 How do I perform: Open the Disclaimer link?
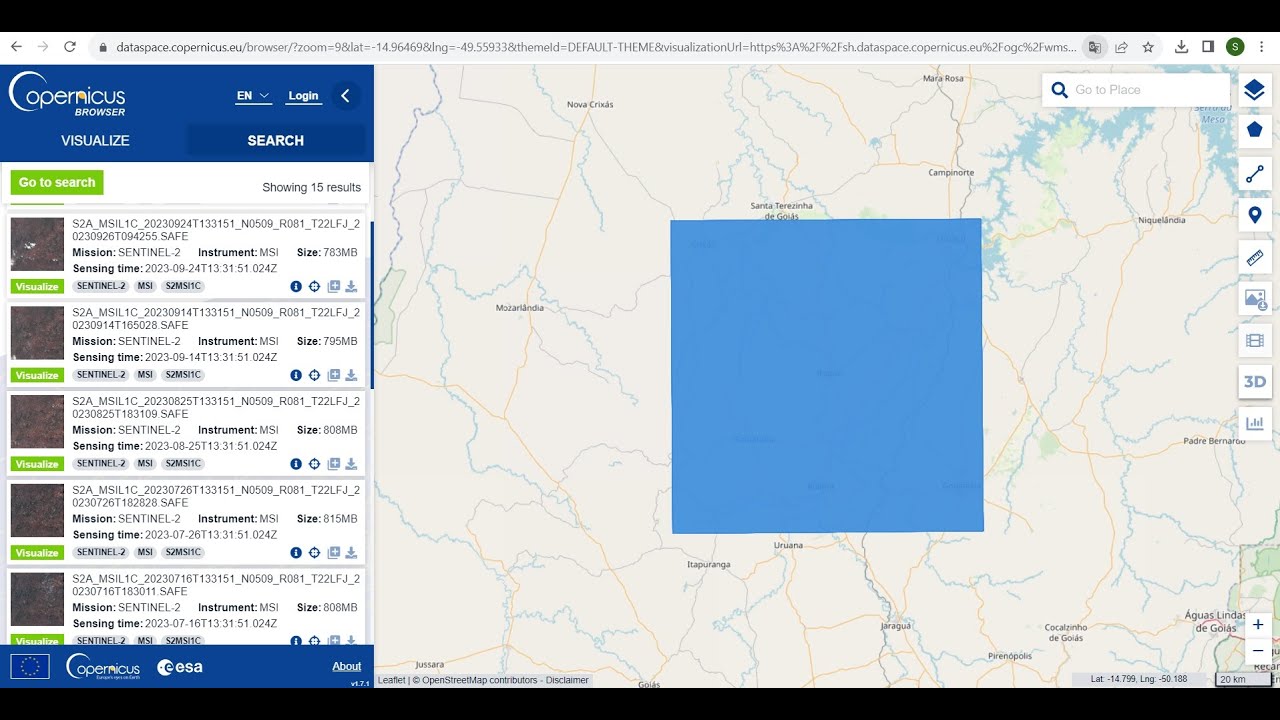click(567, 680)
